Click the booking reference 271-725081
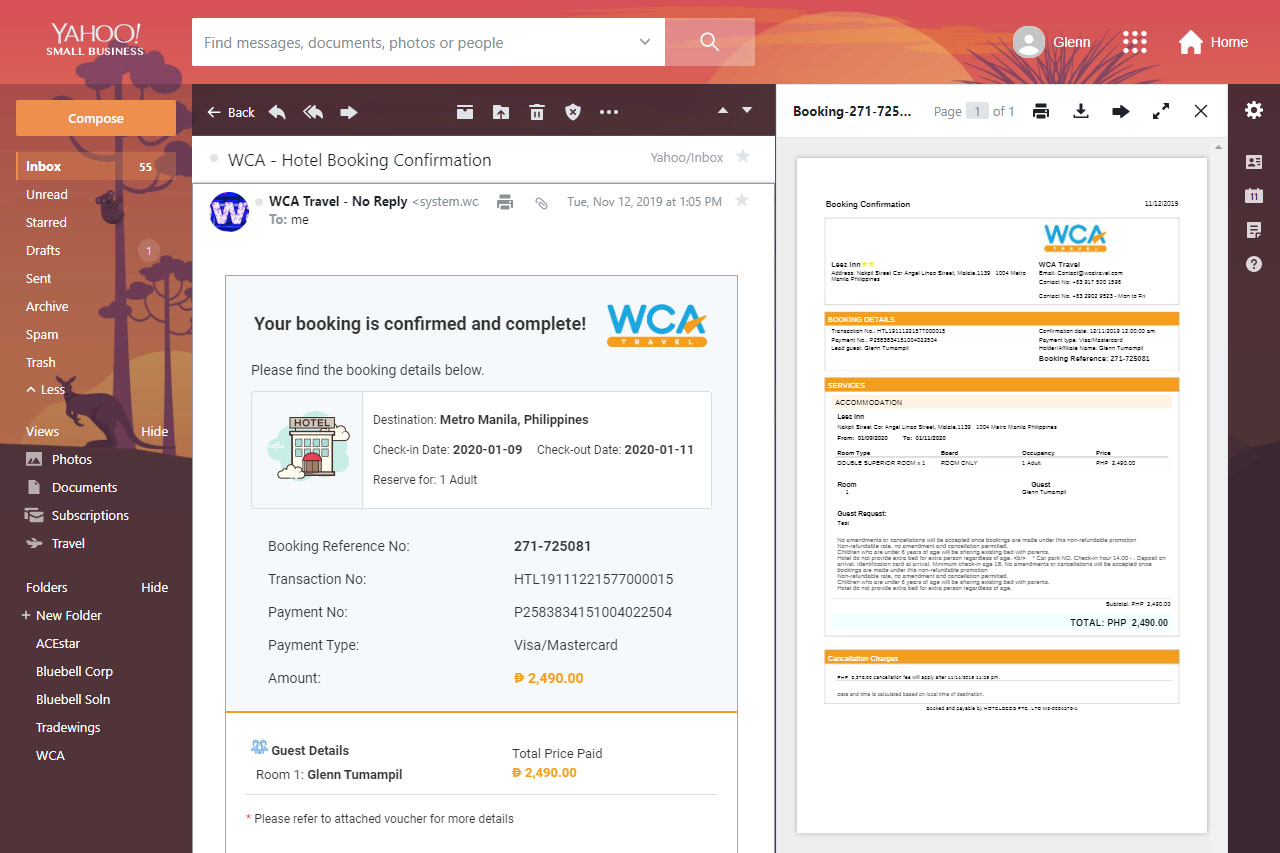The image size is (1280, 853). 552,546
